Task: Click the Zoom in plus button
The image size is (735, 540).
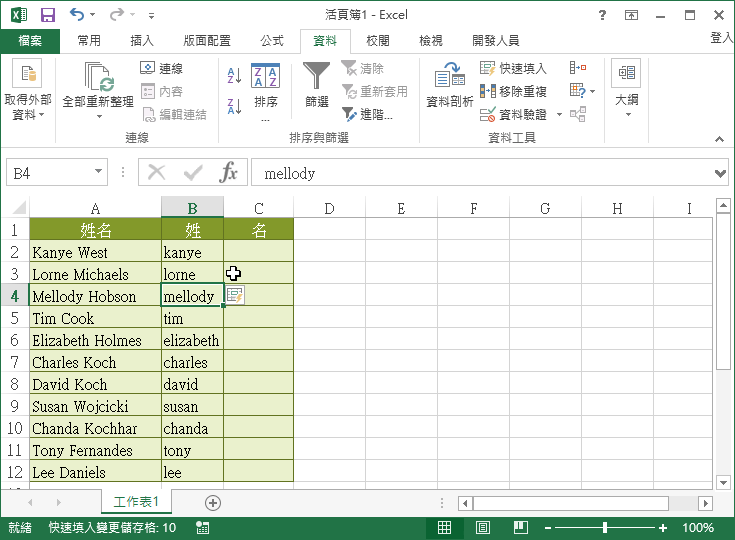Action: 662,528
